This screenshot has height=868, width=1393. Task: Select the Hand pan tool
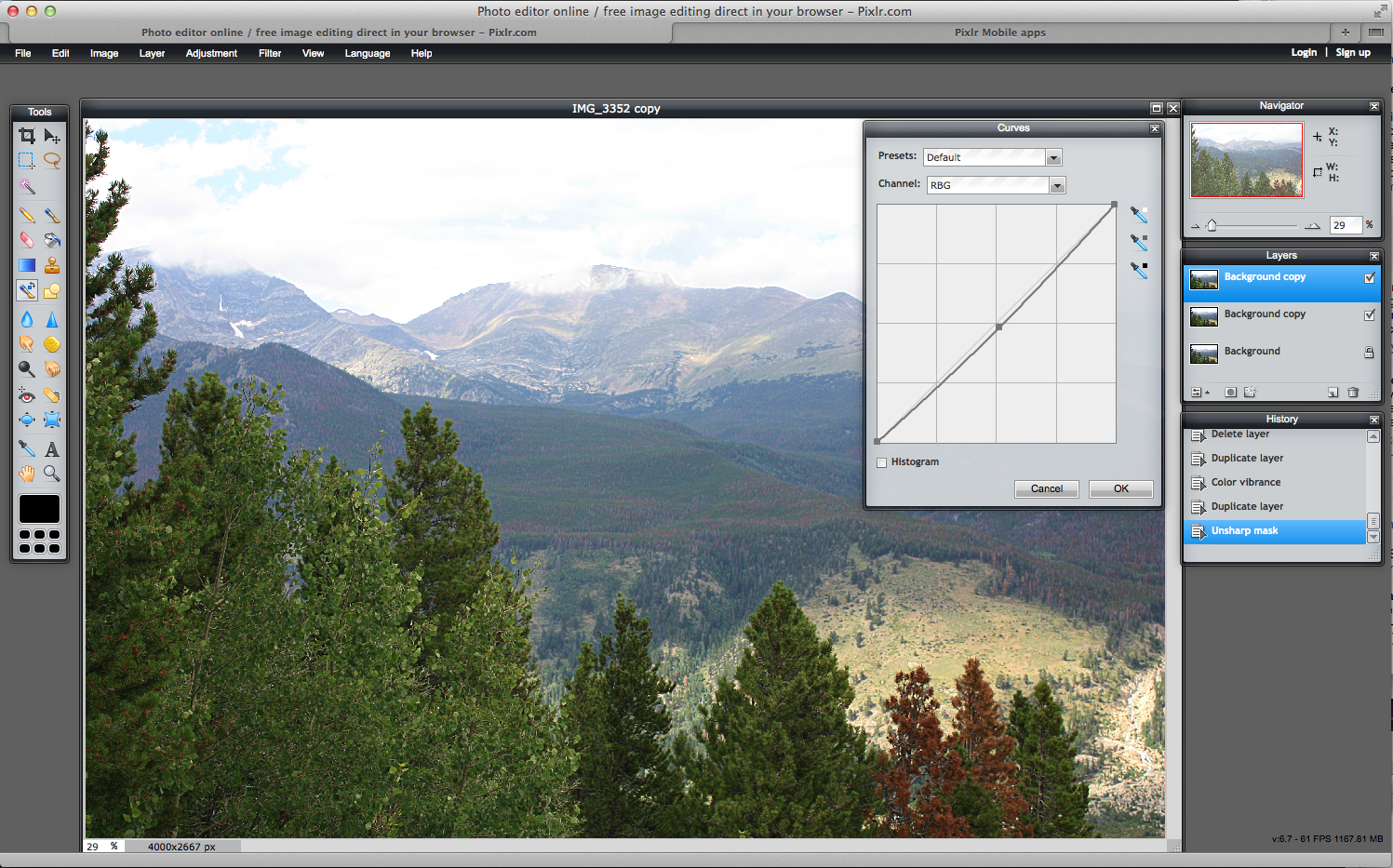coord(27,474)
